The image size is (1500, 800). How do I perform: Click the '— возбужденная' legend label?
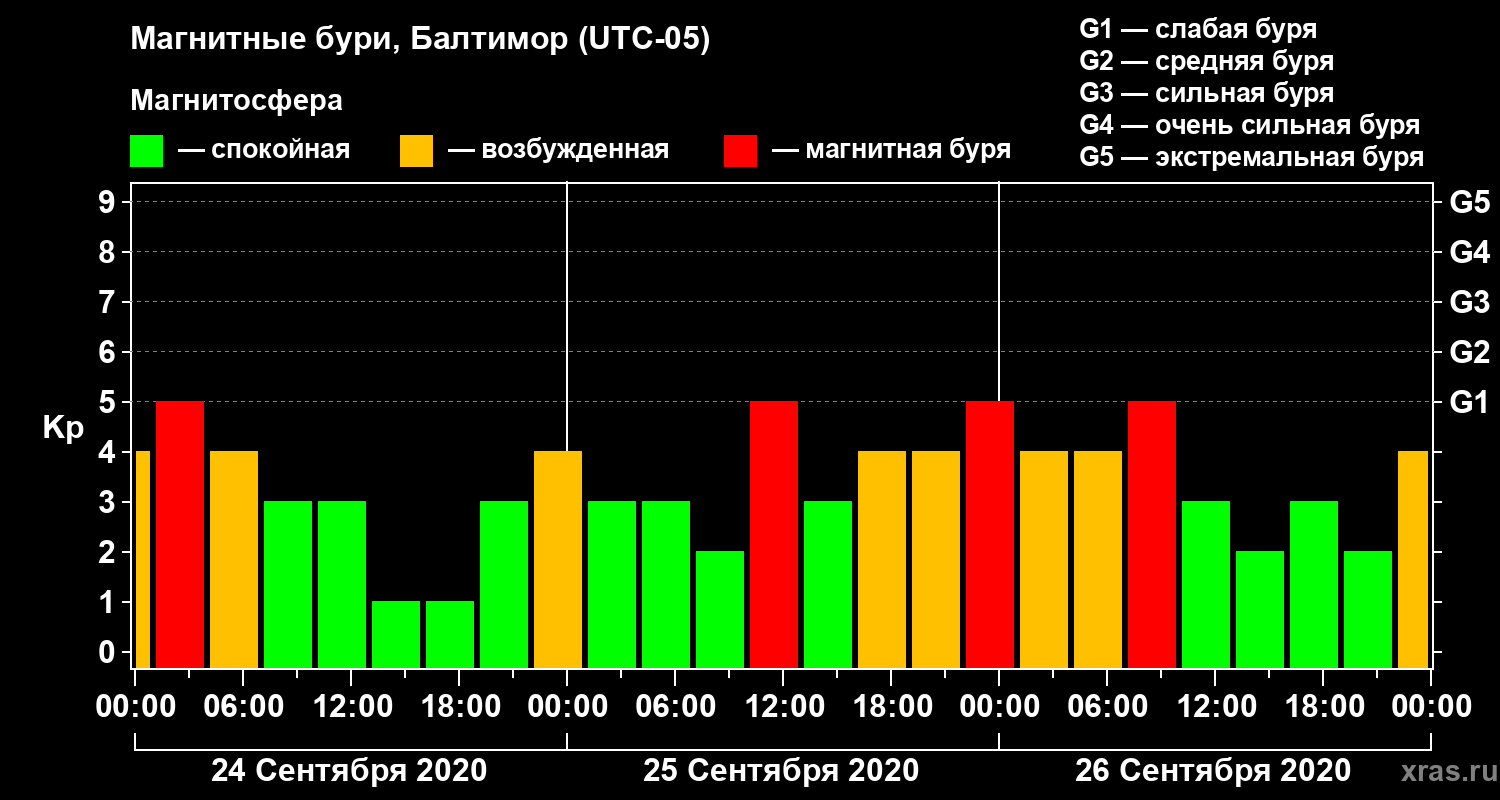(x=559, y=151)
